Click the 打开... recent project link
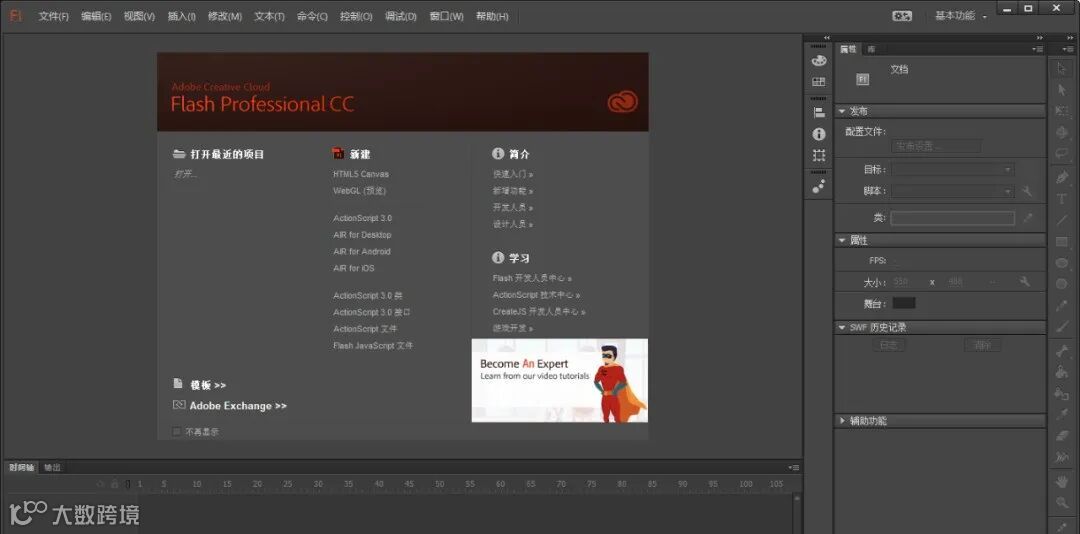The image size is (1080, 534). pyautogui.click(x=186, y=174)
